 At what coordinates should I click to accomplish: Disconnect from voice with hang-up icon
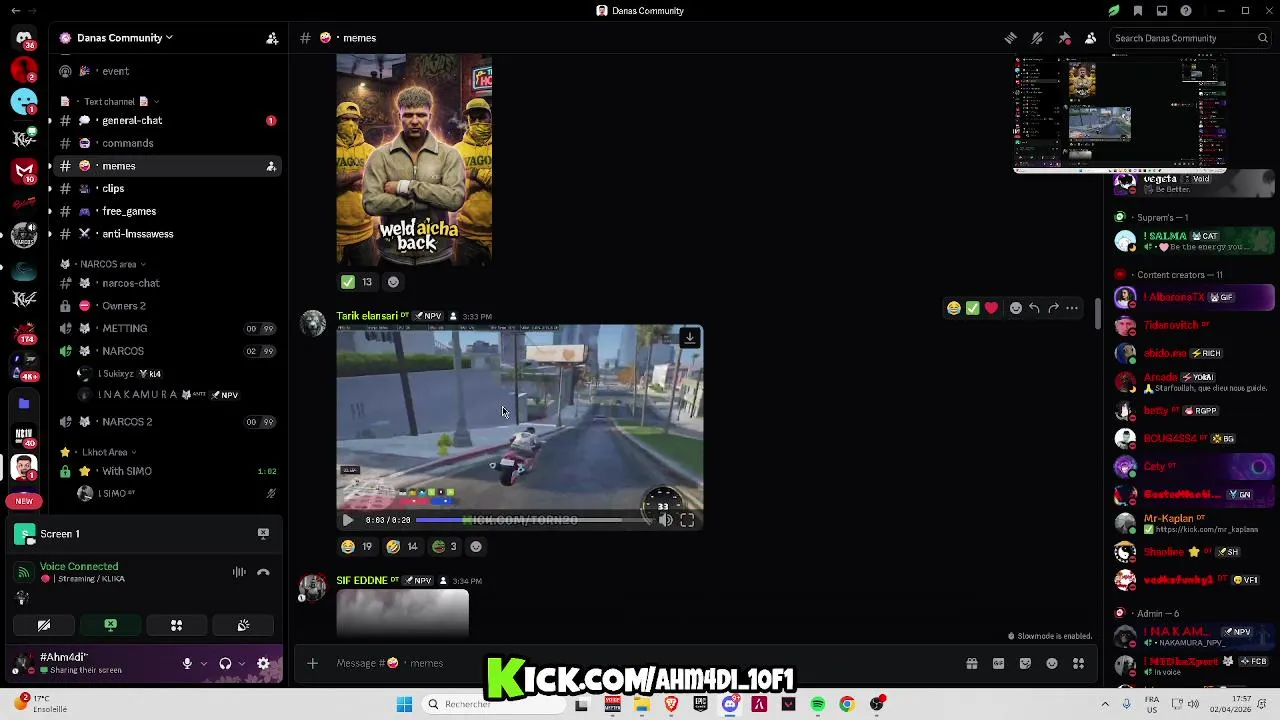[263, 572]
